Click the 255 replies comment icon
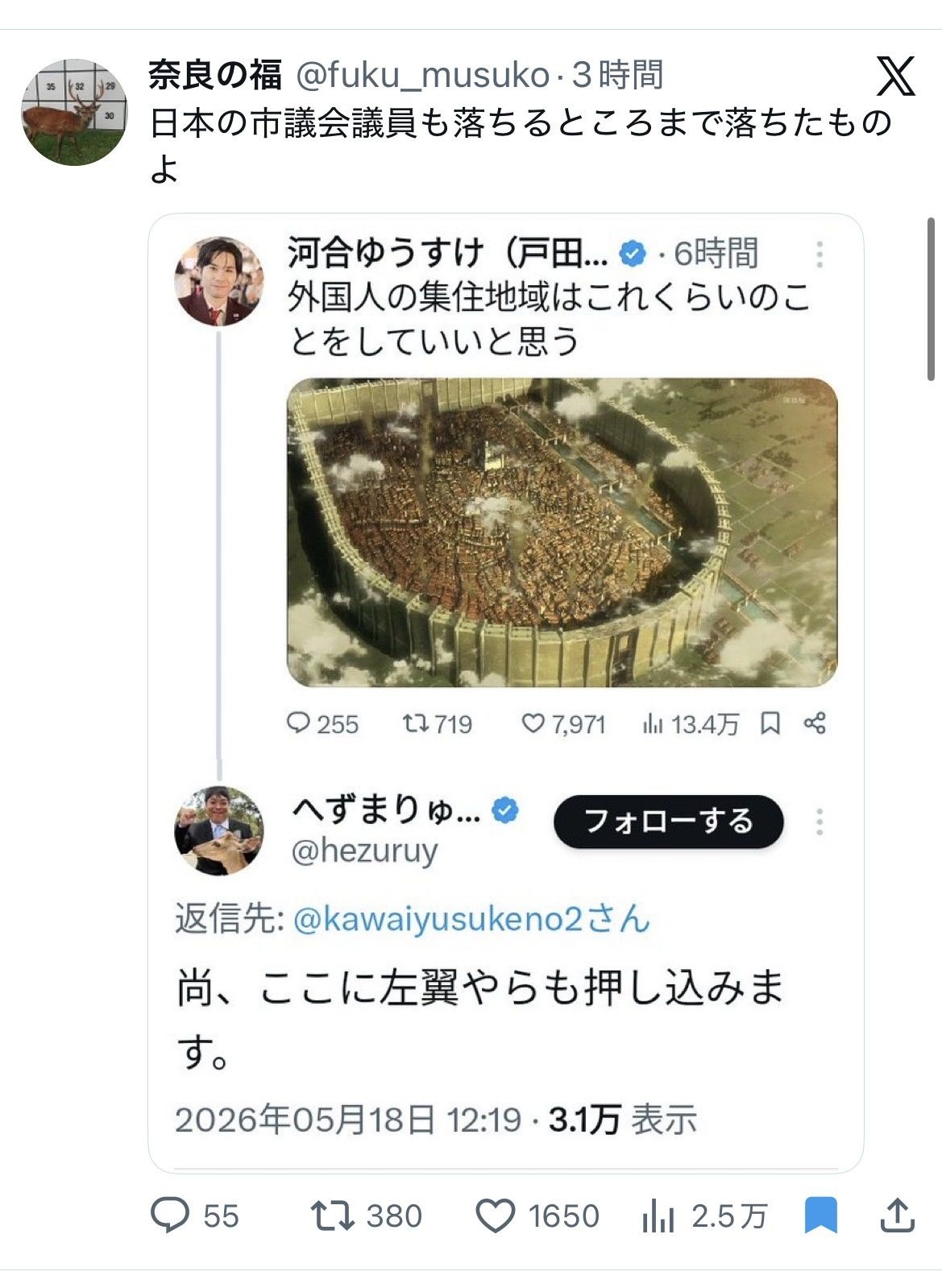Viewport: 942px width, 1288px height. 298,723
